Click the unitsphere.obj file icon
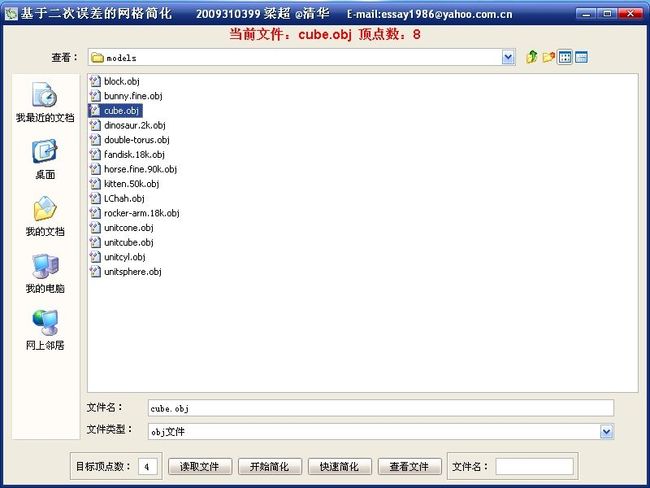 pyautogui.click(x=95, y=272)
